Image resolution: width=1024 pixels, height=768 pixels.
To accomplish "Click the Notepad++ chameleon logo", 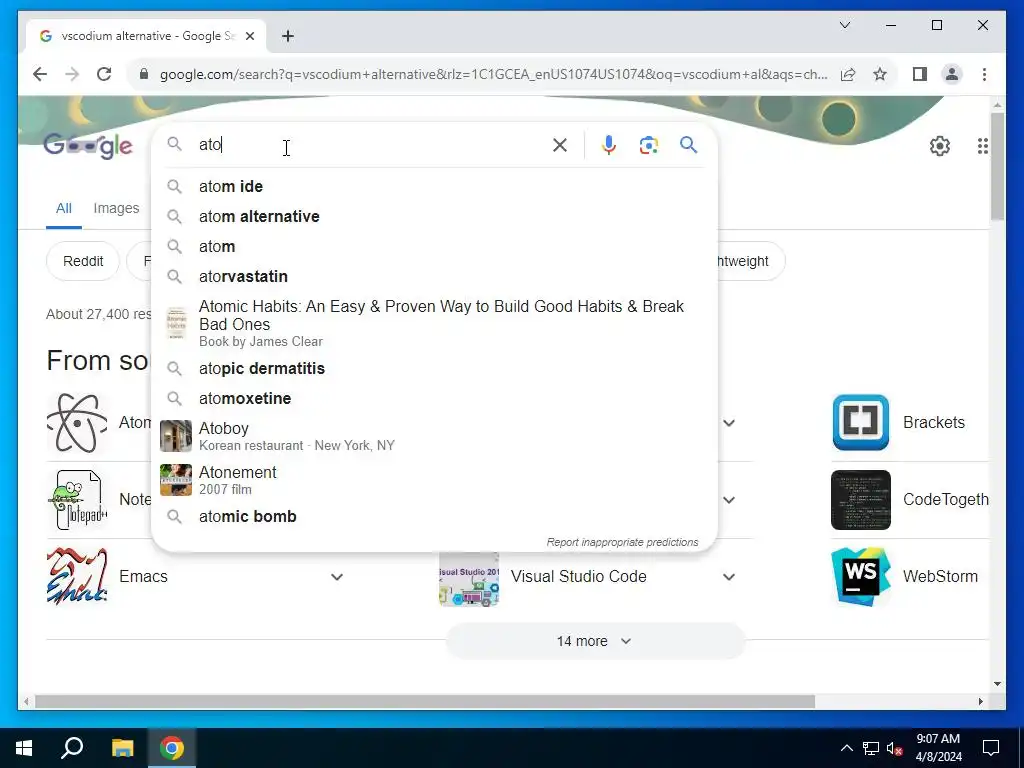I will (77, 500).
